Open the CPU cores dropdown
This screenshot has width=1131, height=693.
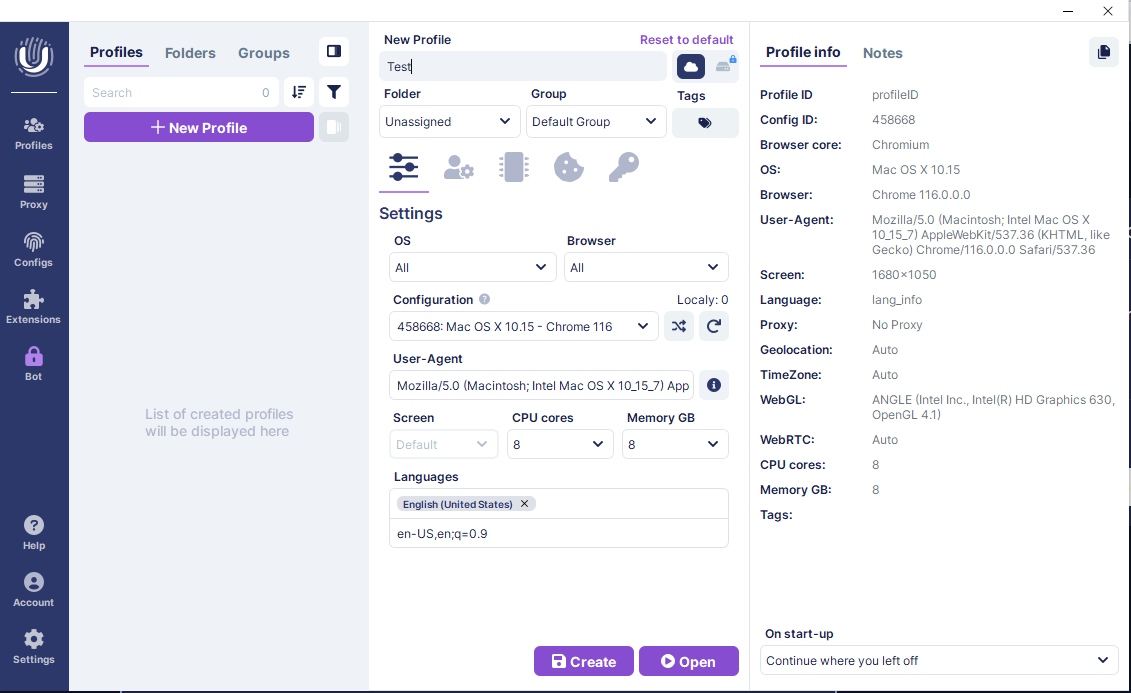pos(560,444)
